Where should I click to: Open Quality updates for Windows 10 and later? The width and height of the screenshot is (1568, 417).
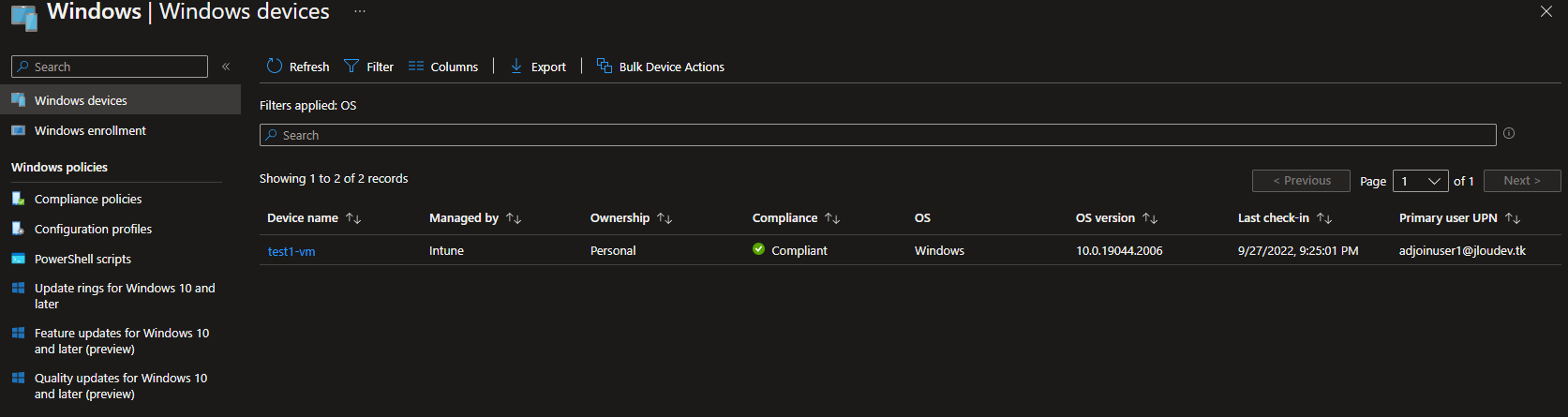[121, 385]
